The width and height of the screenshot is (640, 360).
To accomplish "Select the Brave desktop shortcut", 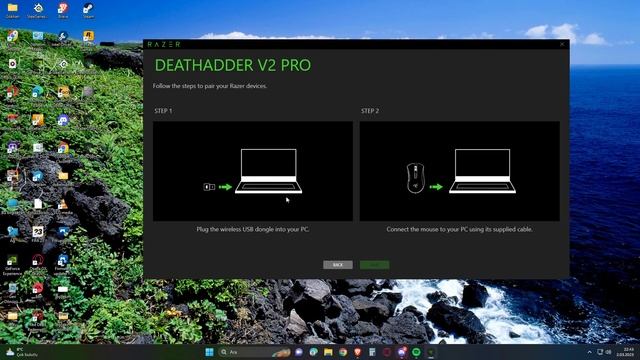I will point(63,11).
